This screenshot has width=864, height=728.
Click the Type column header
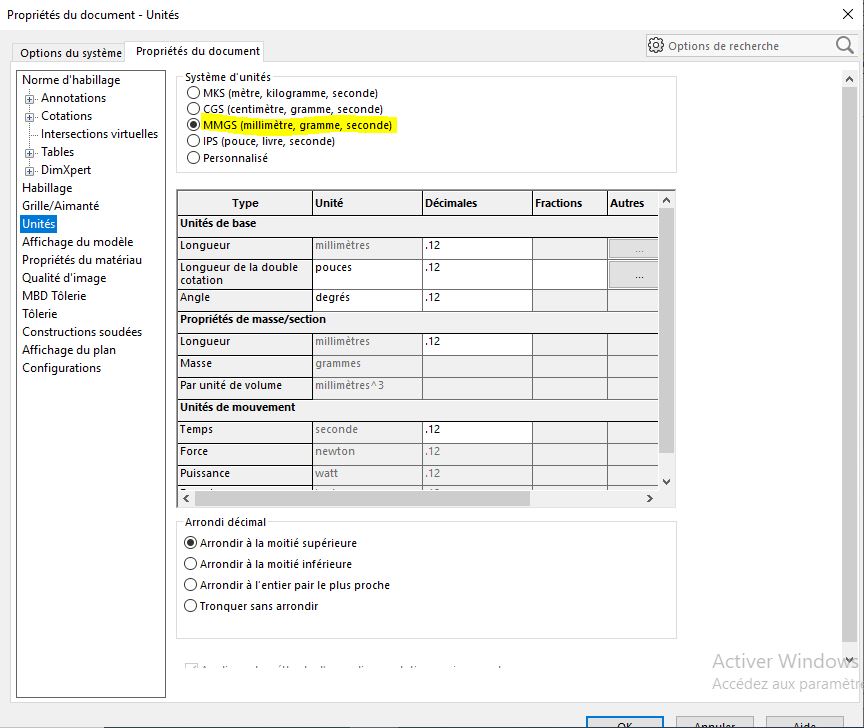pyautogui.click(x=245, y=203)
